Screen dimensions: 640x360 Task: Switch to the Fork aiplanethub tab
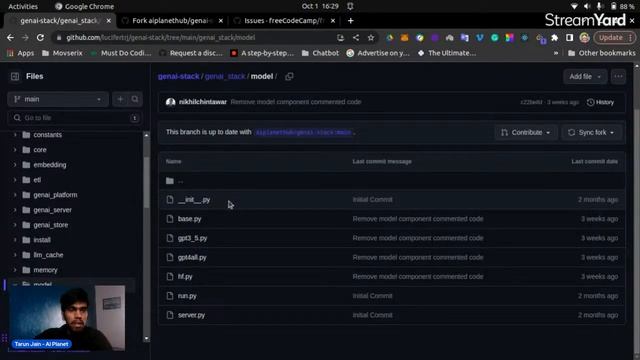(171, 21)
